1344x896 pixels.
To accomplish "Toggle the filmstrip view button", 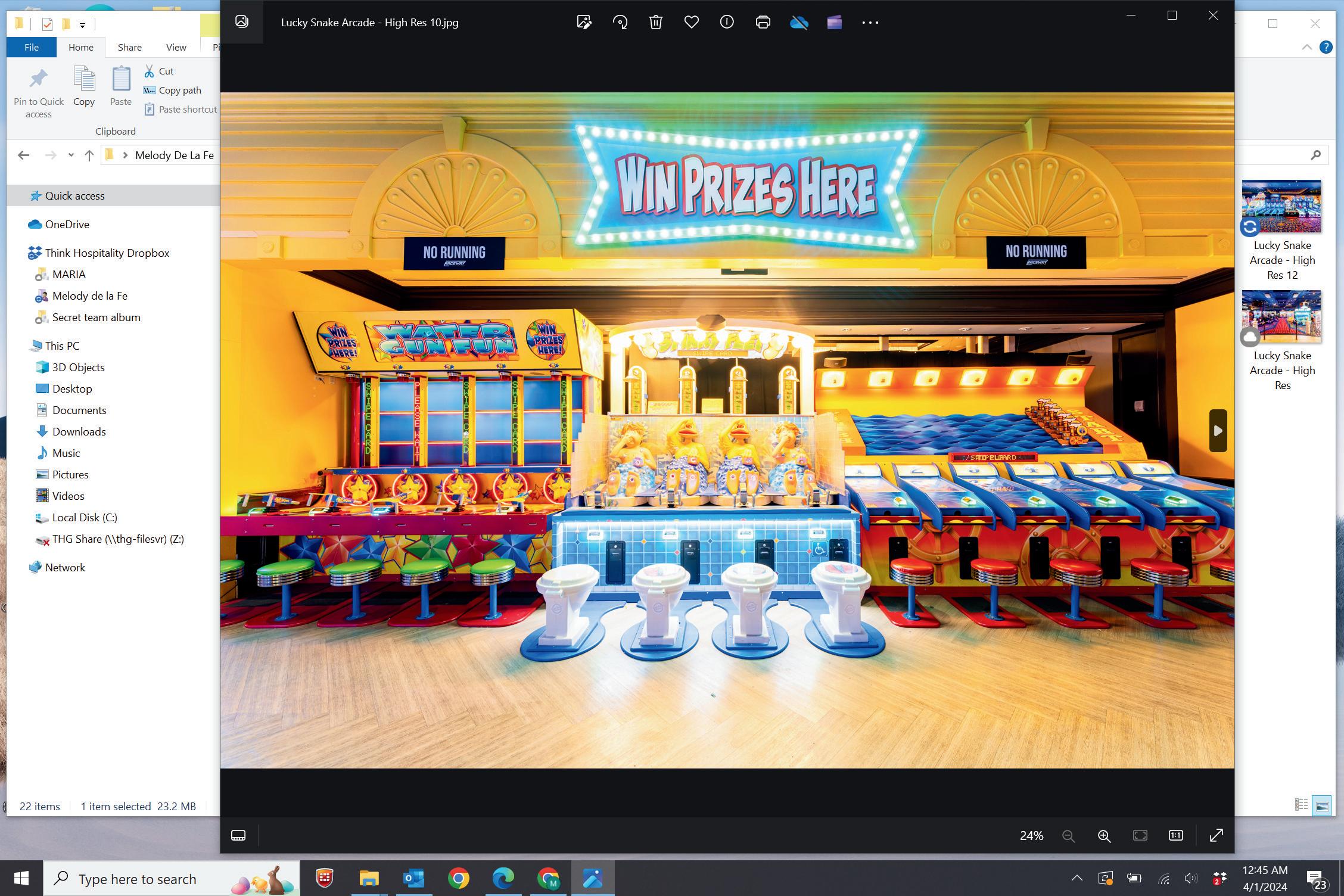I will point(238,835).
